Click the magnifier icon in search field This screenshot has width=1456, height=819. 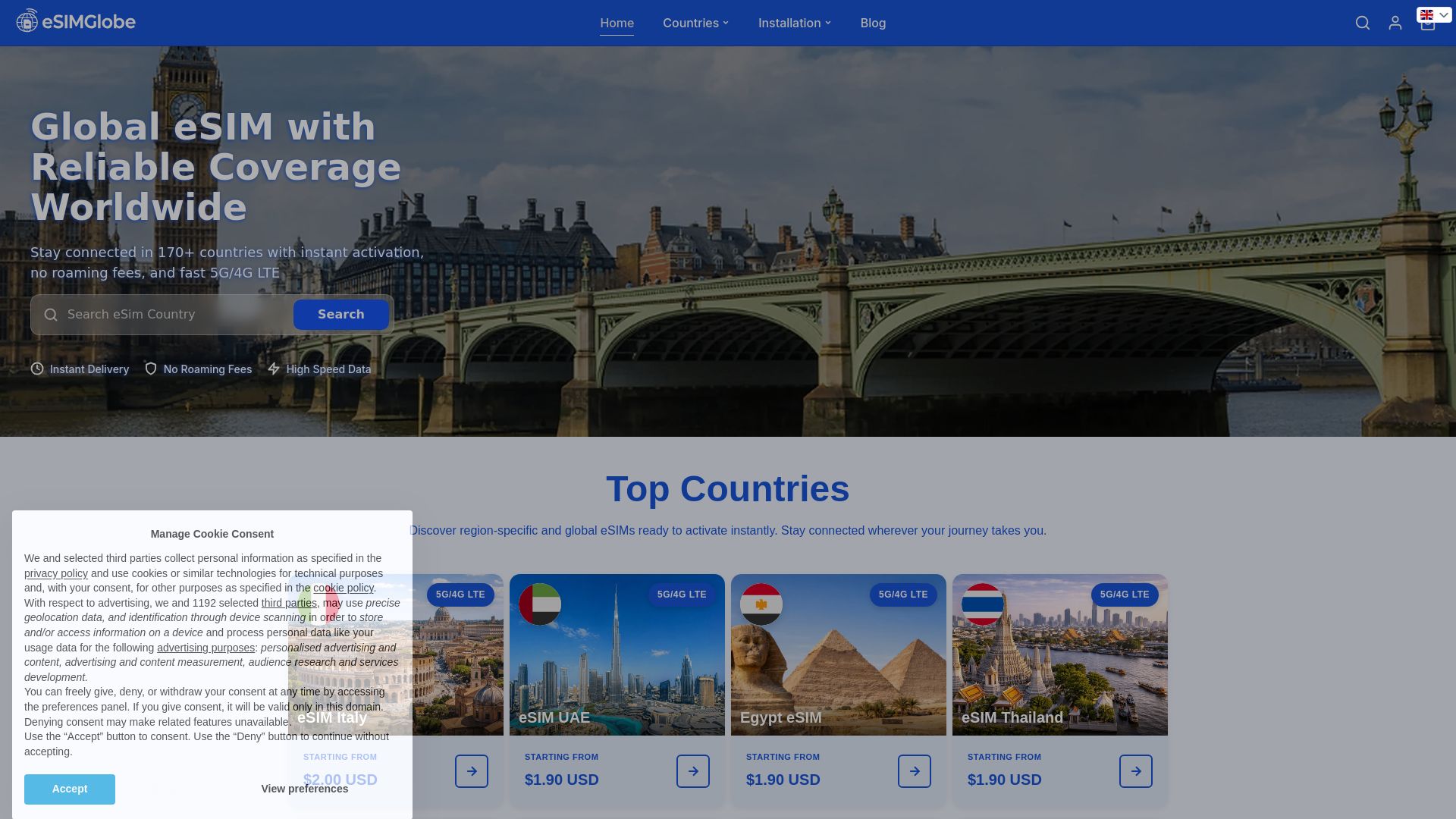point(51,315)
